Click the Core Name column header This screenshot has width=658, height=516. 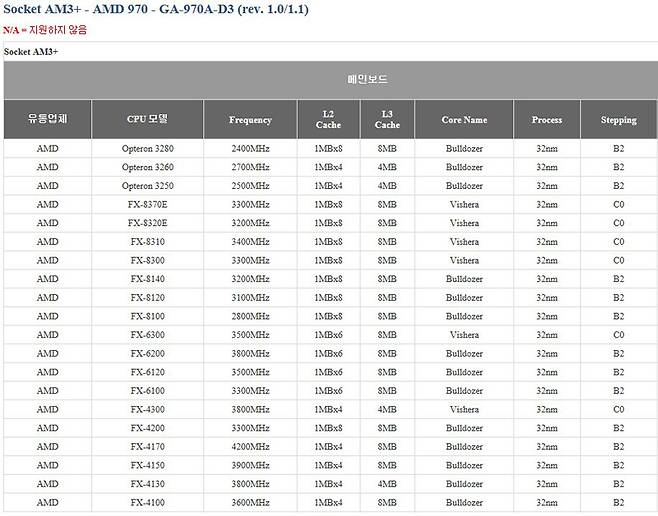pyautogui.click(x=464, y=119)
